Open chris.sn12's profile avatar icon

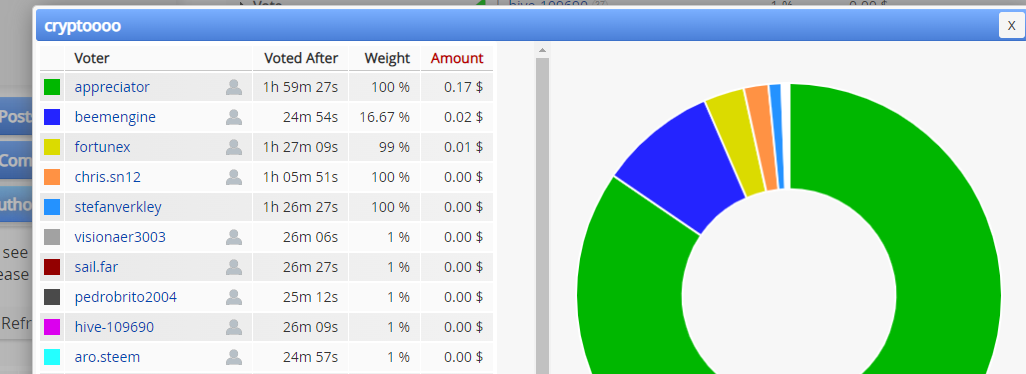234,177
